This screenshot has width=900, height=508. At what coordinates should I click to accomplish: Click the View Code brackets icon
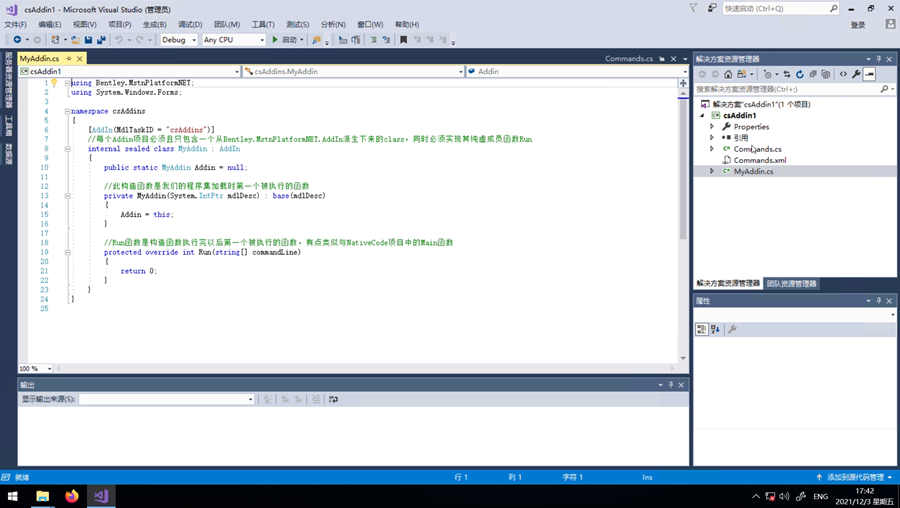click(843, 74)
